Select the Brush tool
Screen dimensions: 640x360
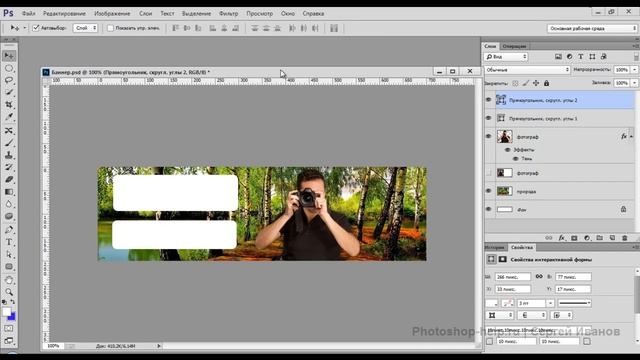click(9, 143)
